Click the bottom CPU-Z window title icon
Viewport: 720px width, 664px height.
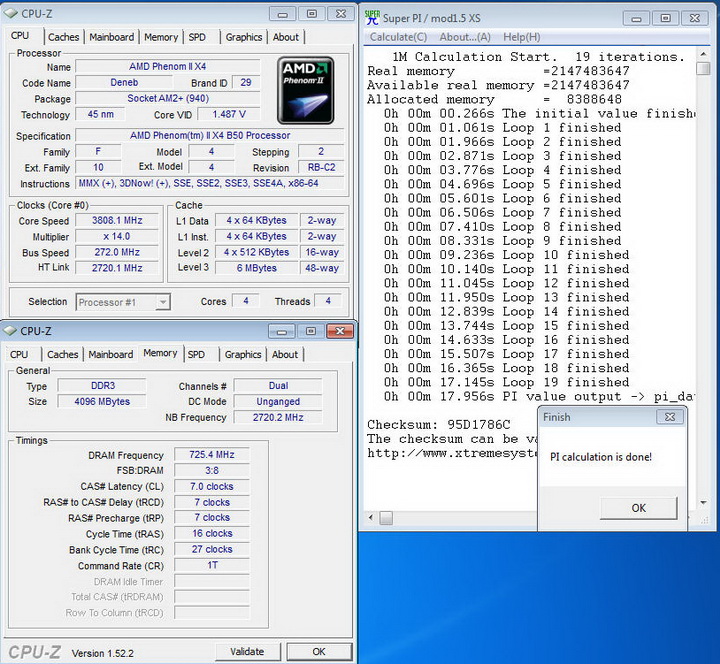click(10, 331)
